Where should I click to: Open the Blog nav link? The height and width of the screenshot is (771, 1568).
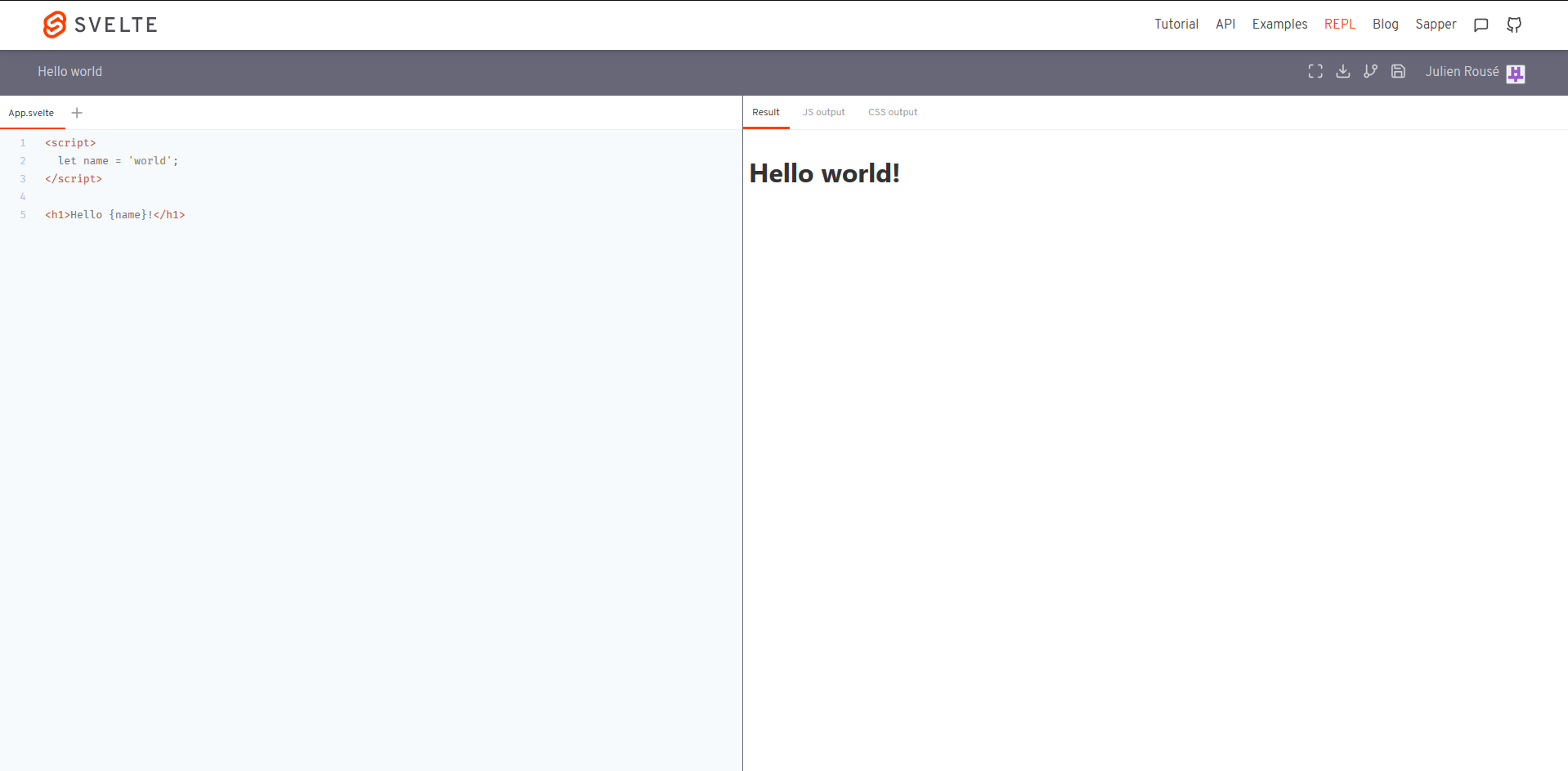[x=1386, y=25]
